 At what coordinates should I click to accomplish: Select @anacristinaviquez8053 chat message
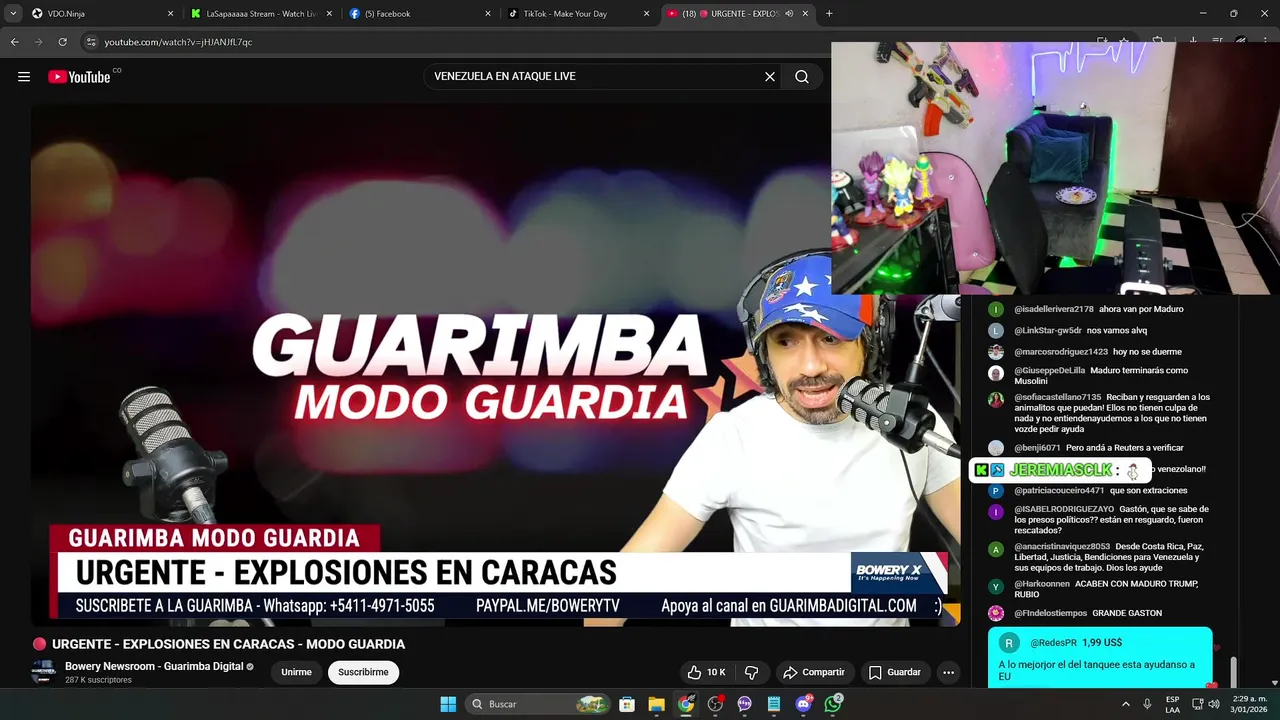(1100, 557)
